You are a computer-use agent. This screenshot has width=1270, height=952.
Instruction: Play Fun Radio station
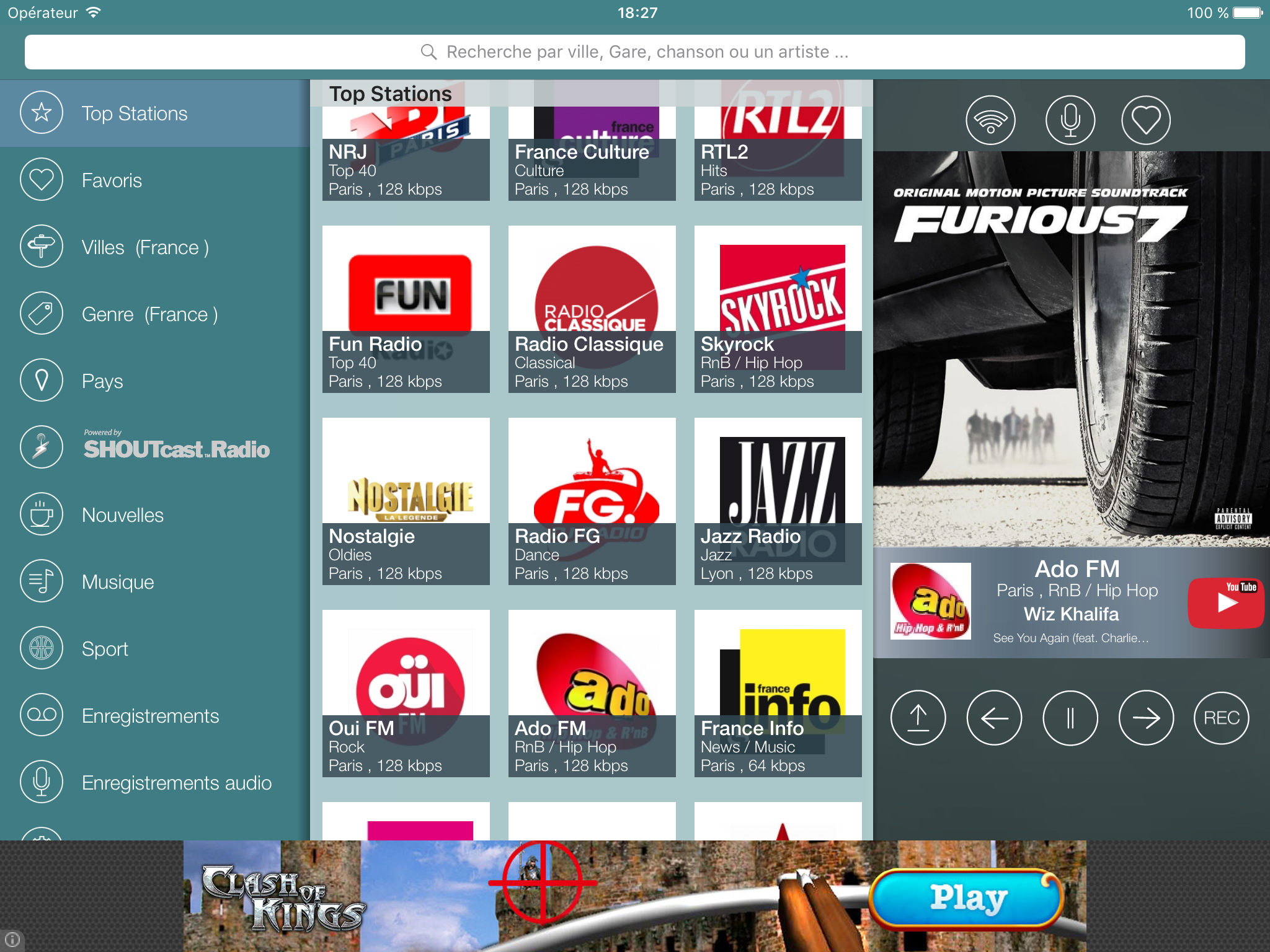click(x=406, y=309)
